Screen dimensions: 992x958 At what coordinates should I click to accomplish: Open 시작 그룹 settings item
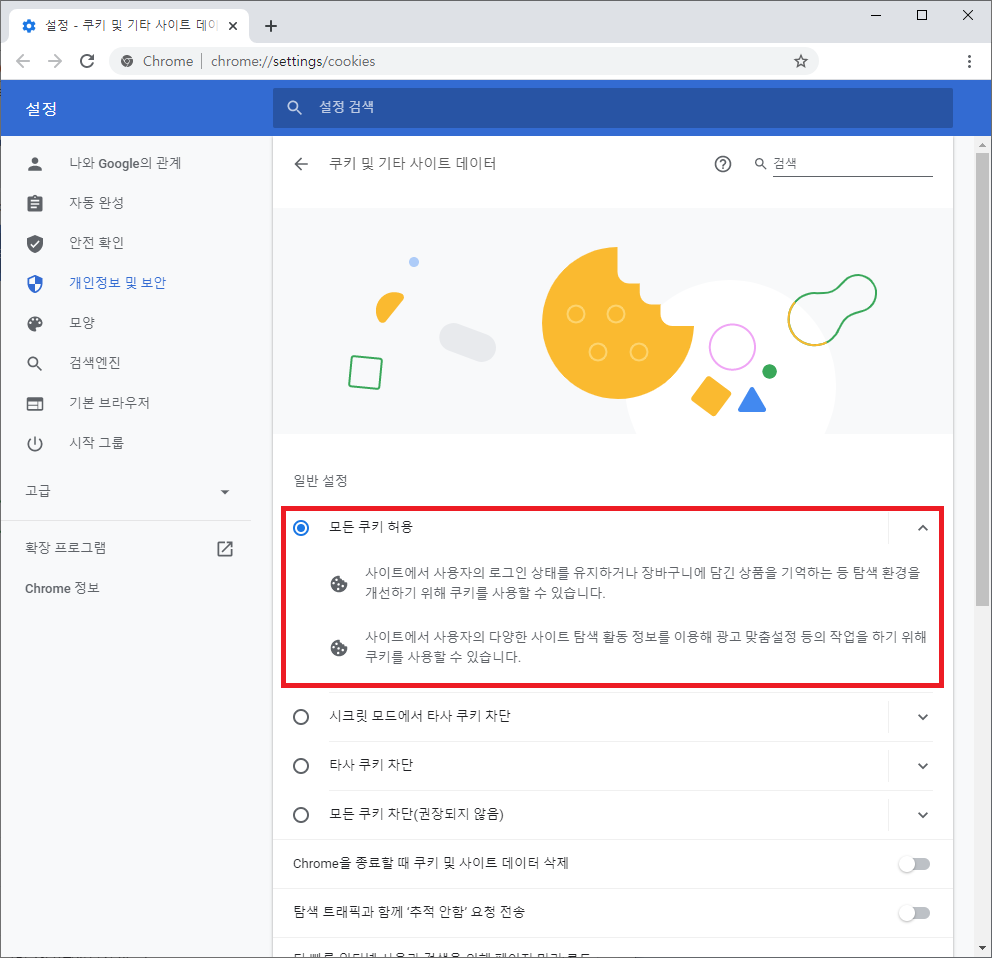(x=96, y=443)
